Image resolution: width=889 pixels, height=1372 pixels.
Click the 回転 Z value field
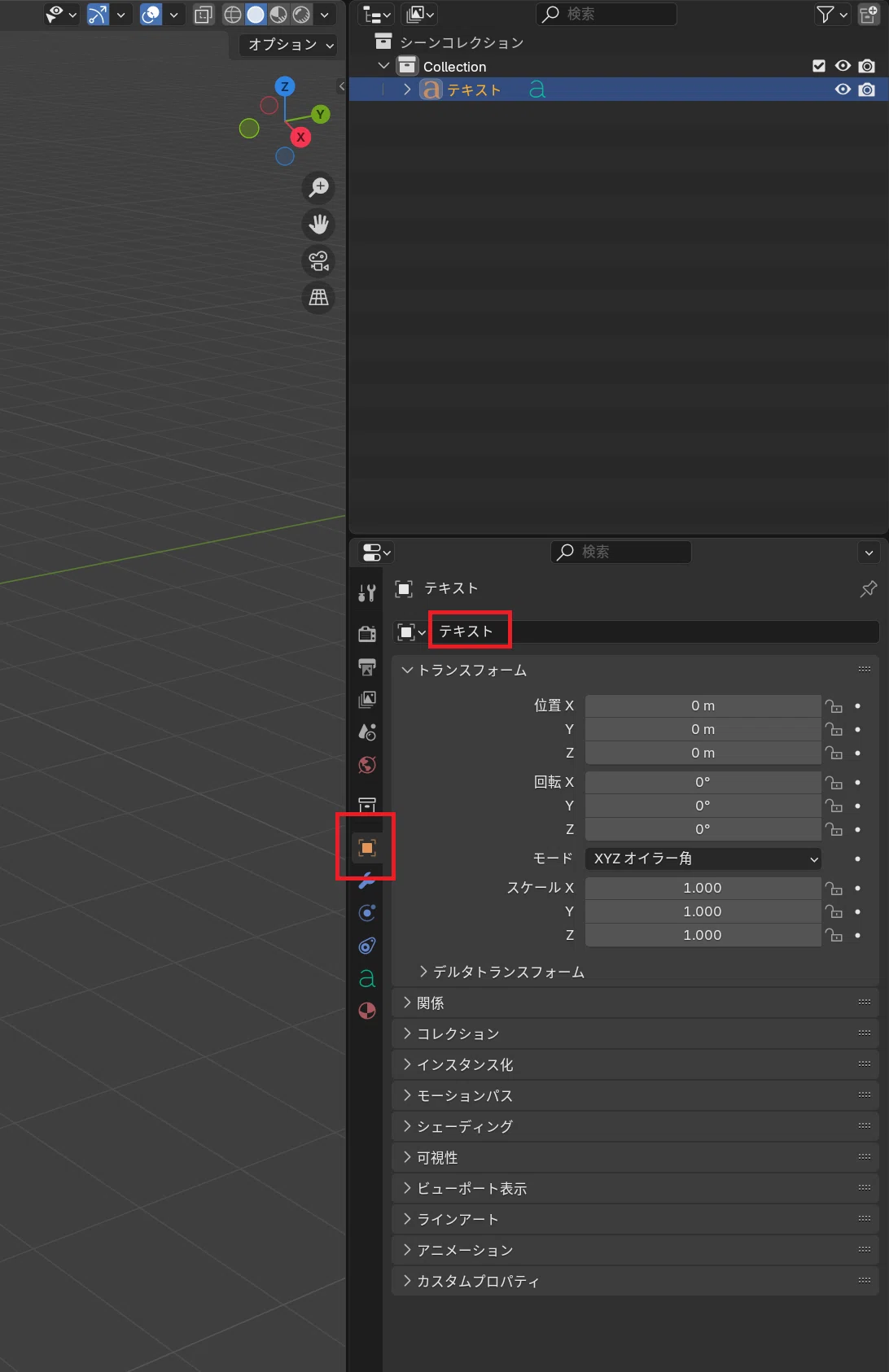point(703,829)
